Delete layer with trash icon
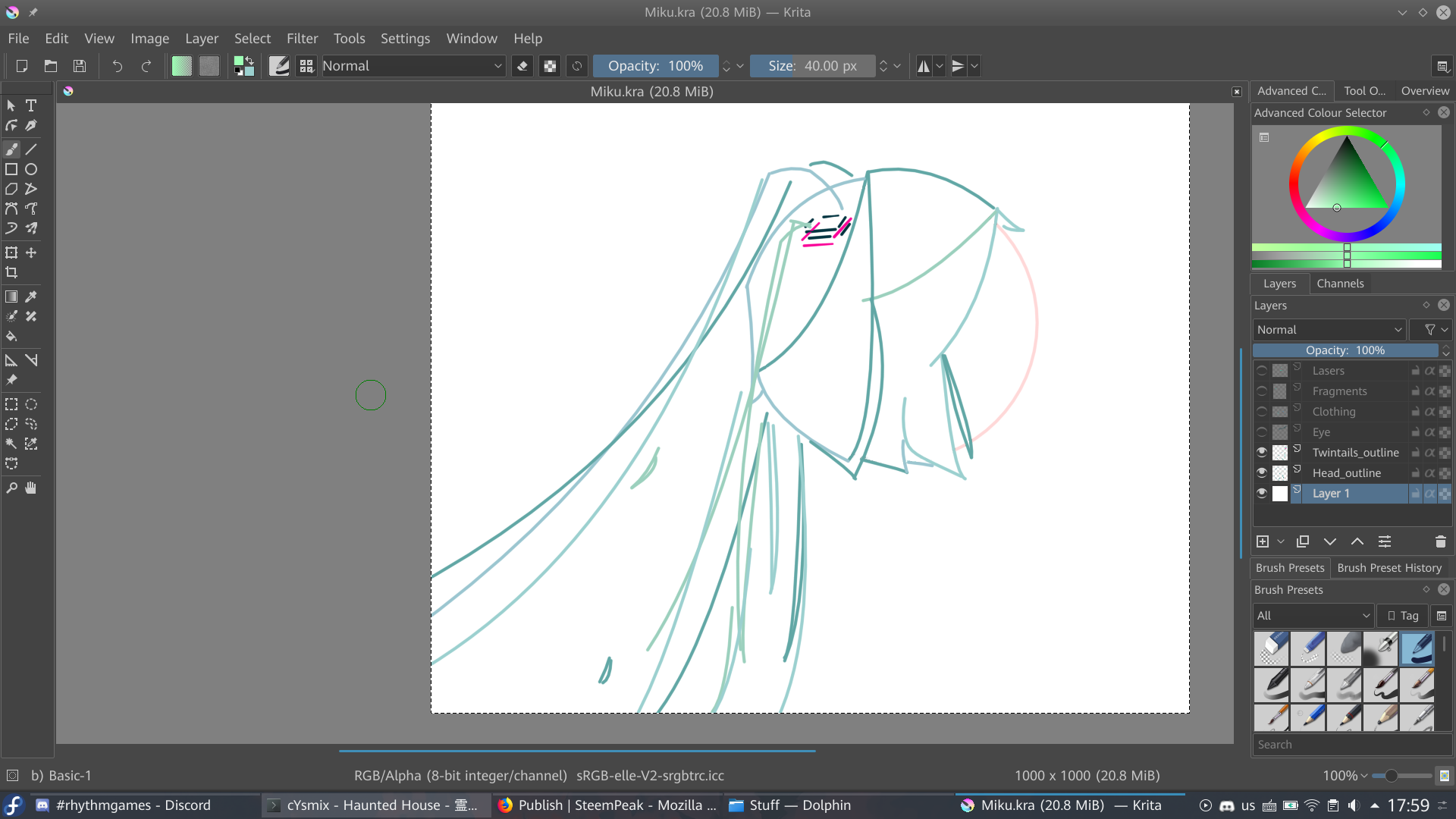The width and height of the screenshot is (1456, 819). click(x=1440, y=541)
